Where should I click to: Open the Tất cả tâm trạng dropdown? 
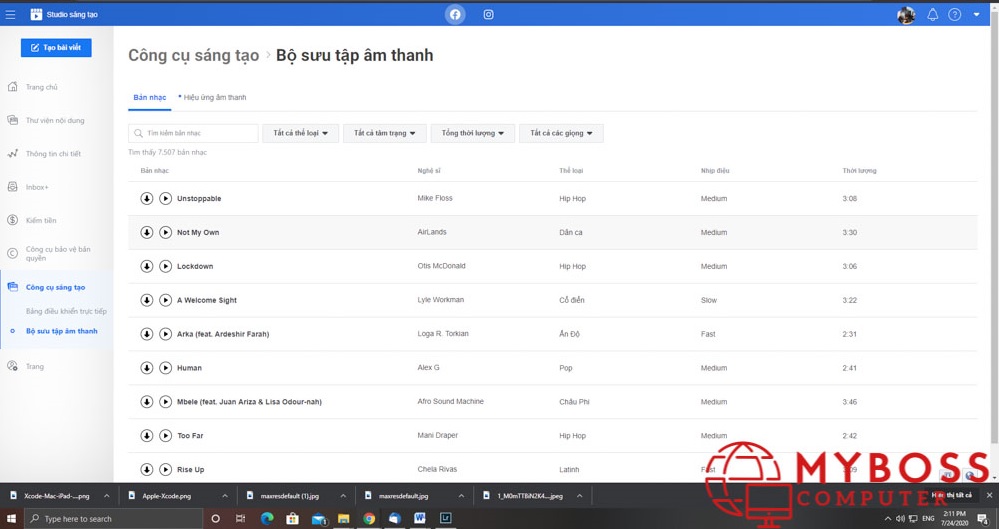384,133
